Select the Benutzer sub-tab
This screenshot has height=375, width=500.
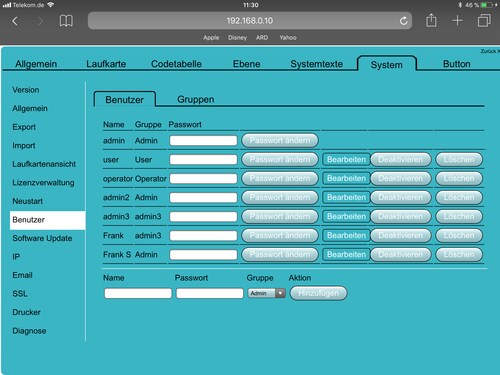[125, 100]
